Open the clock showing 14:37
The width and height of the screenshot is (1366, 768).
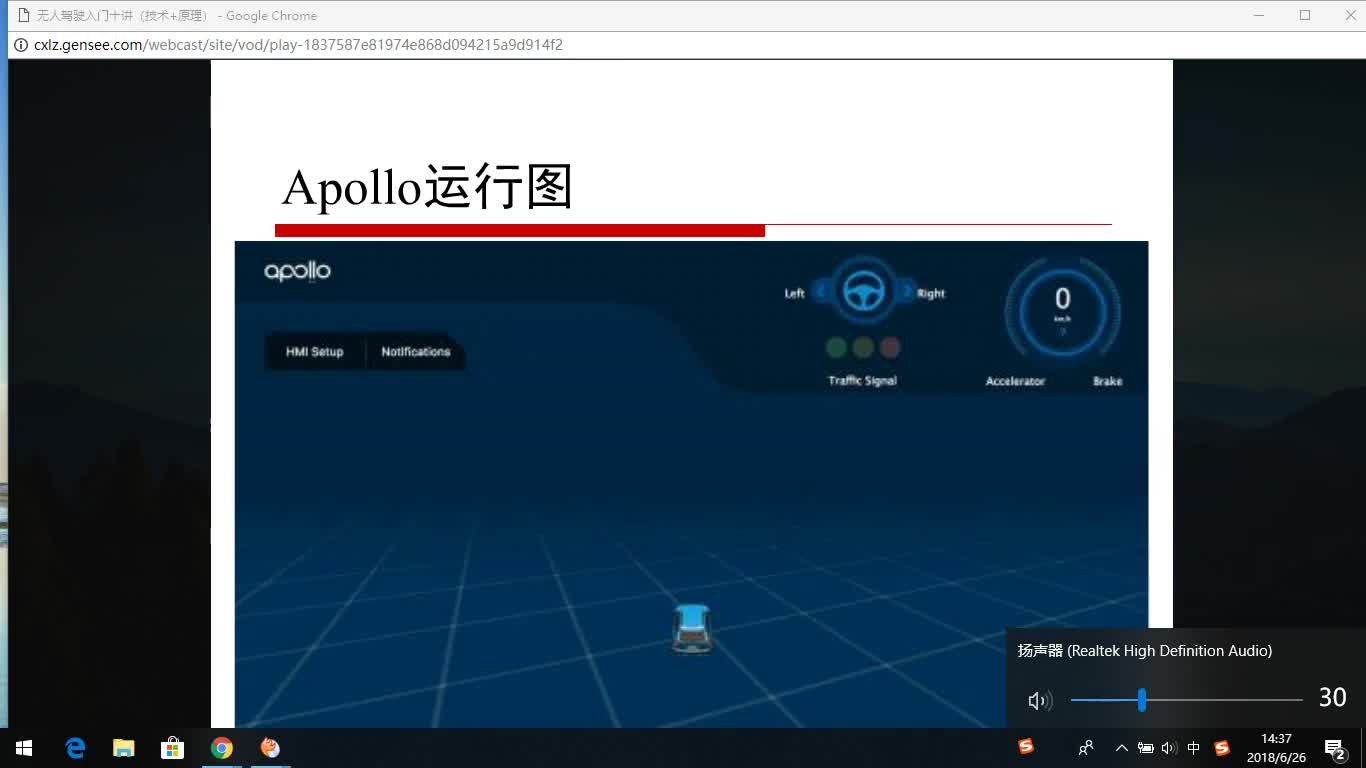point(1276,748)
